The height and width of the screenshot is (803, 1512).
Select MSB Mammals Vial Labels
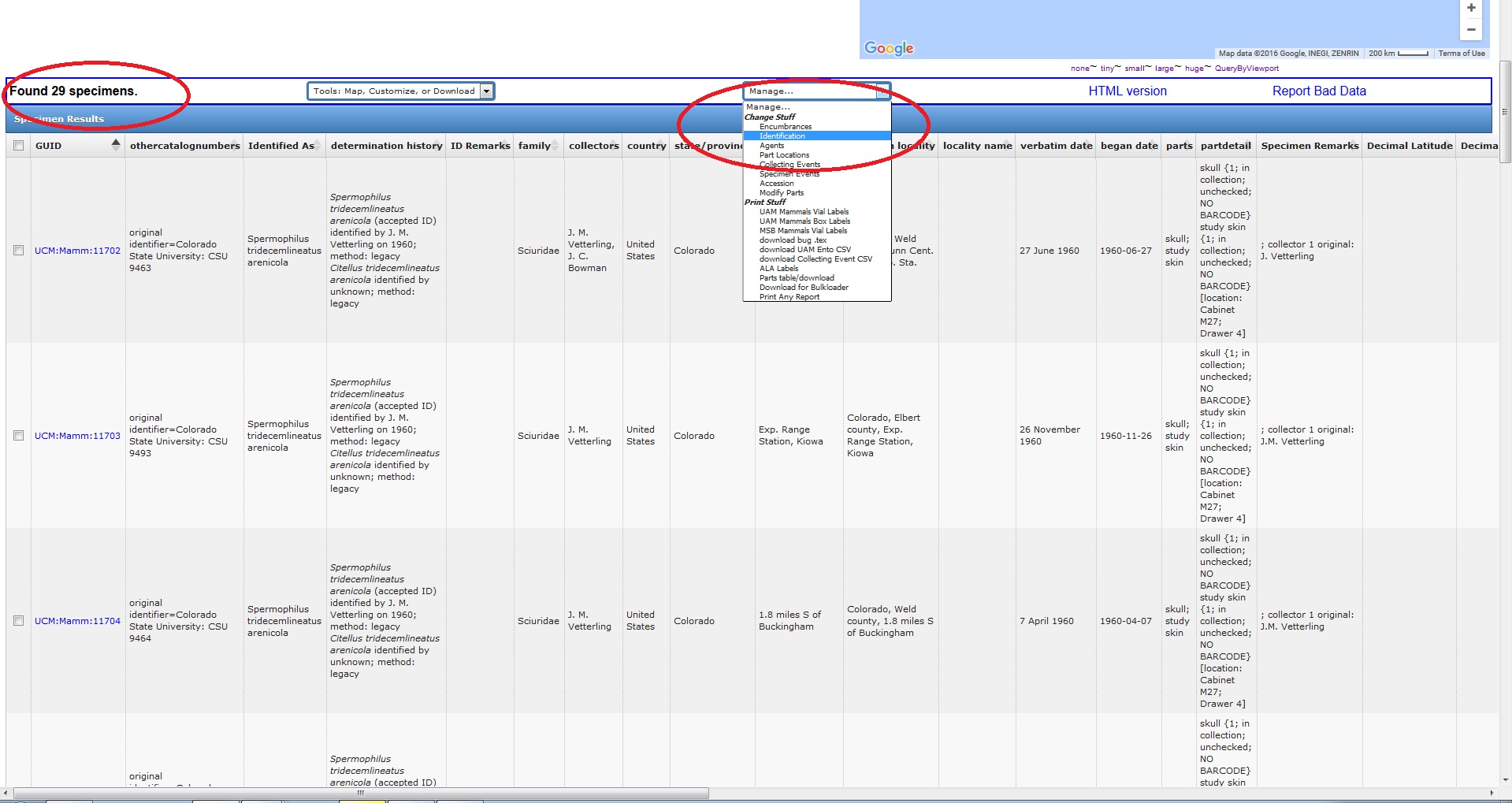pos(803,231)
